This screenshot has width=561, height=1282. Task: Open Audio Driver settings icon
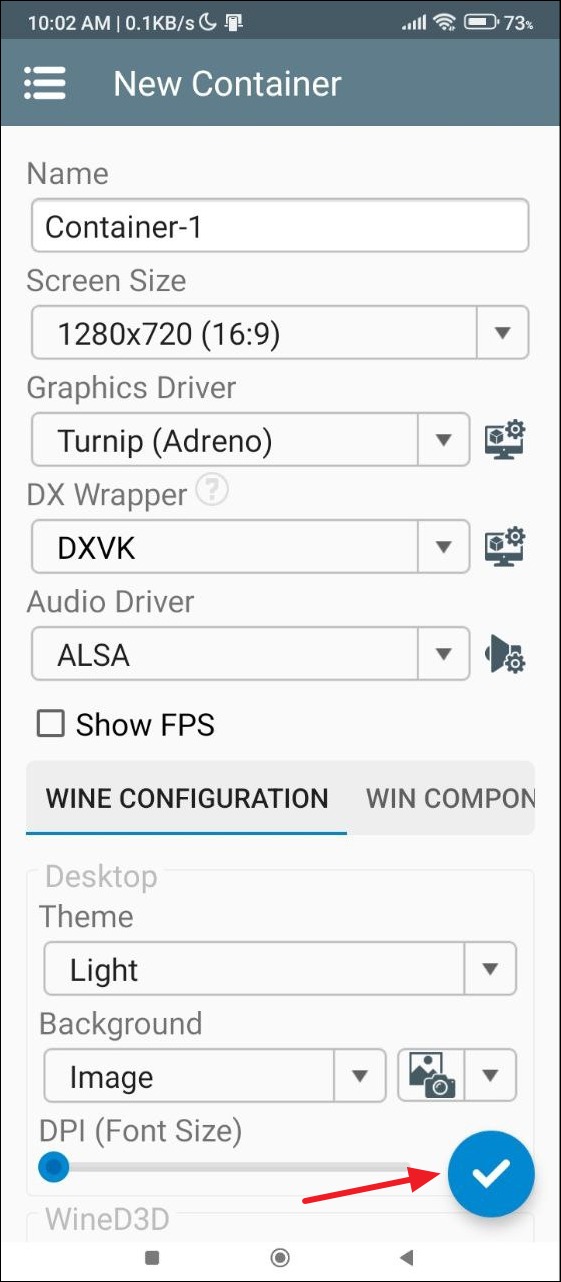(506, 654)
